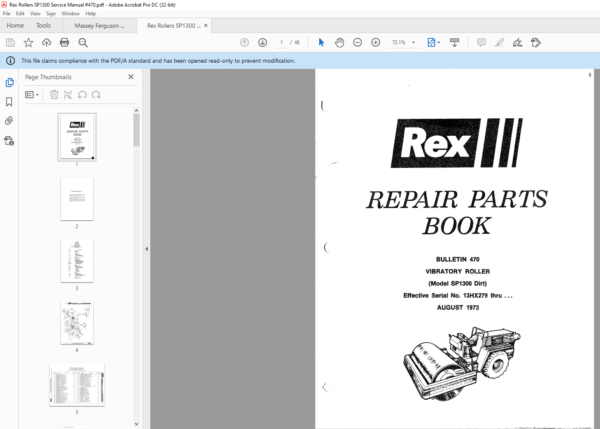Click the Zoom in plus icon
600x429 pixels.
(x=375, y=43)
